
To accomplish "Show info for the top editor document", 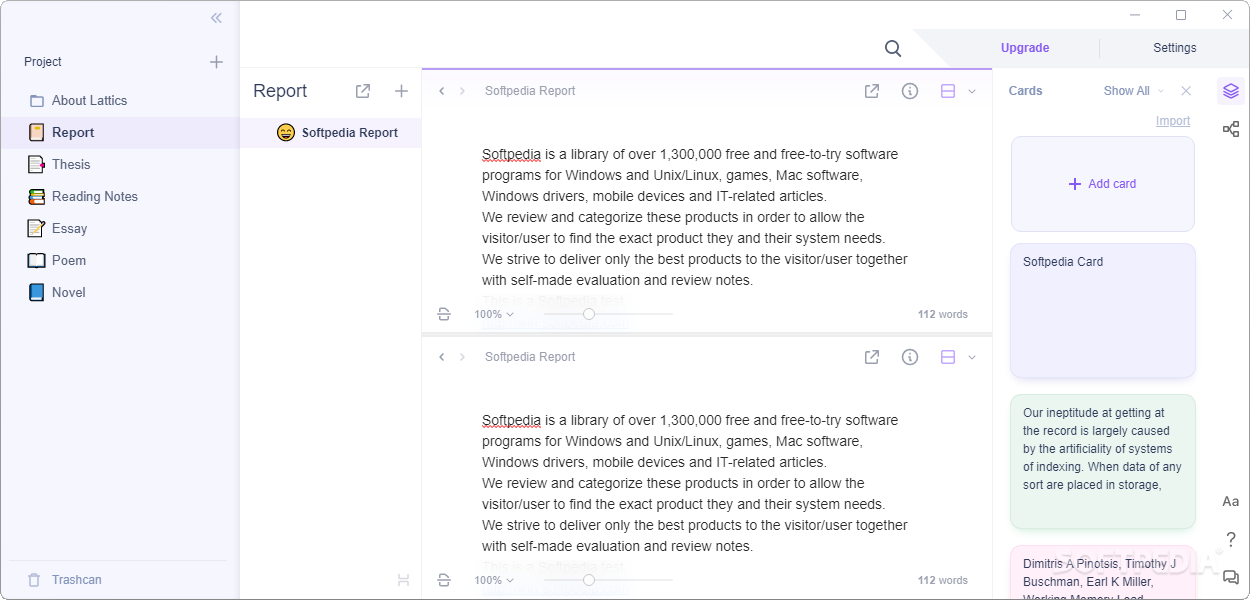I will 910,91.
